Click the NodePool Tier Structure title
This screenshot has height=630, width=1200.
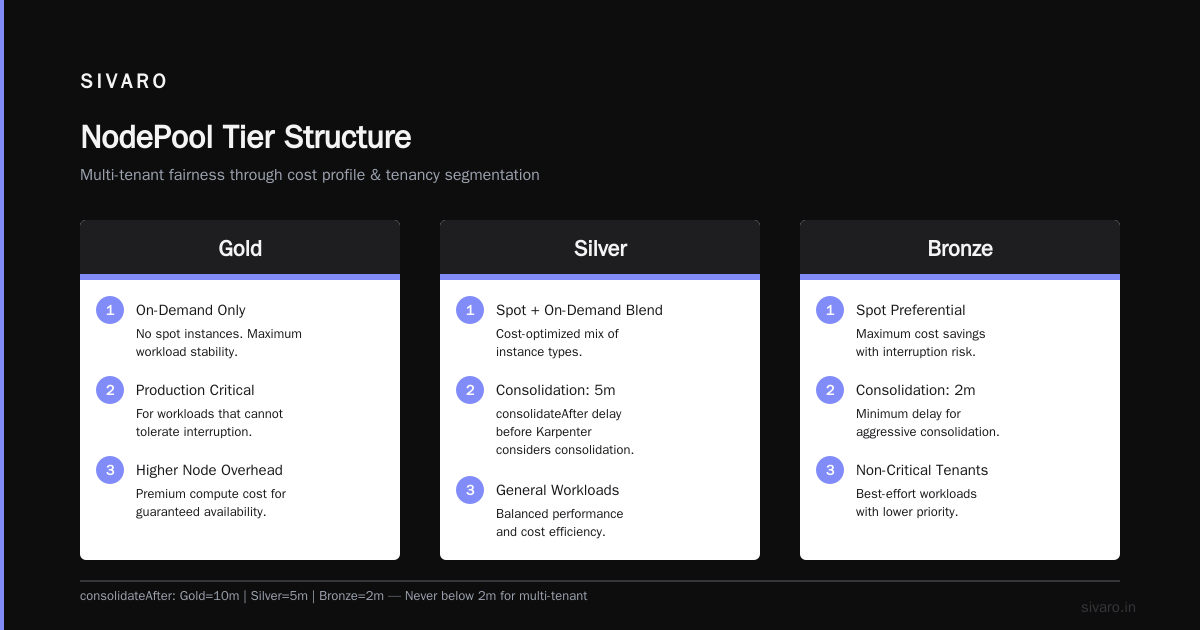(x=245, y=137)
